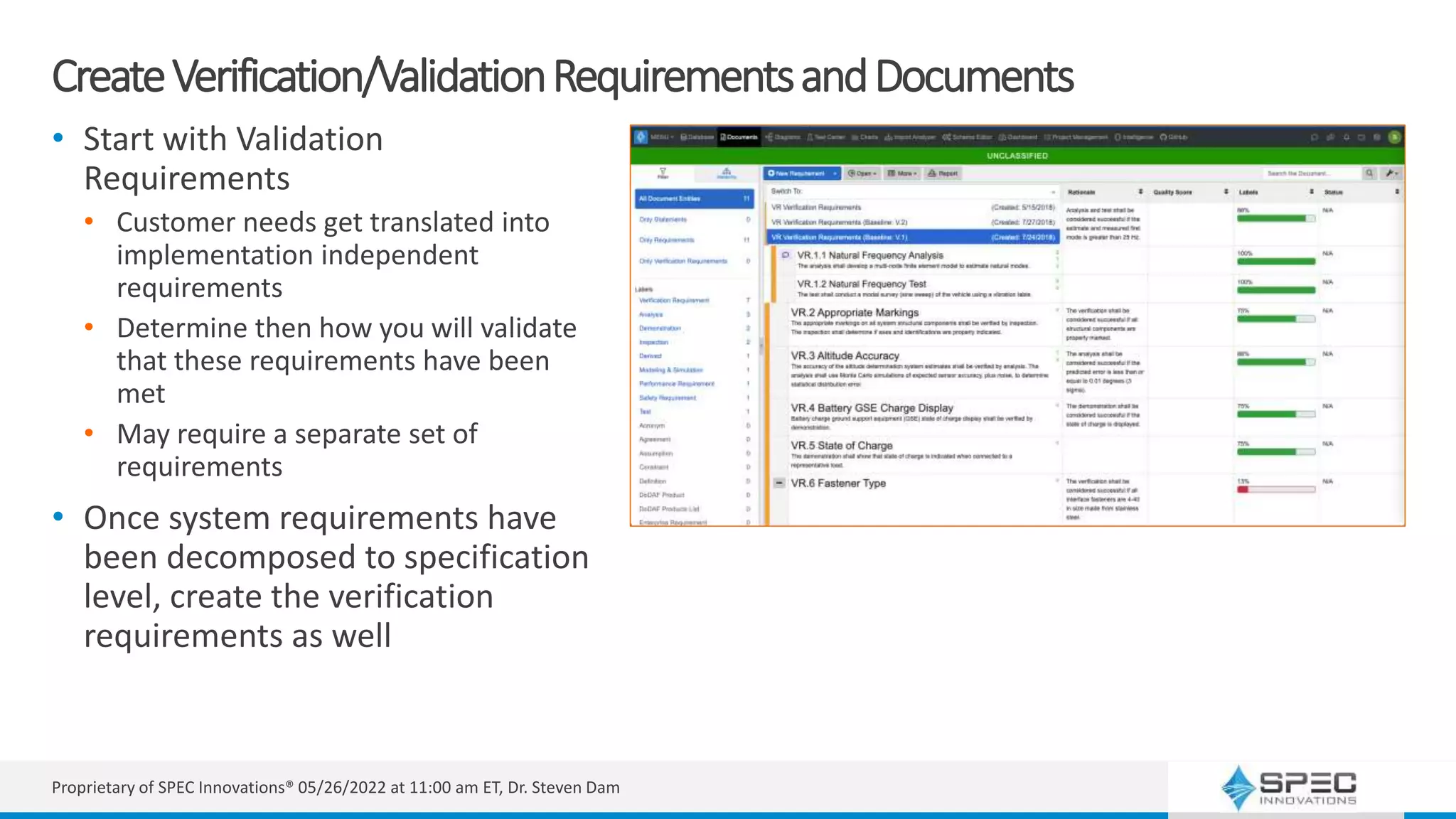The image size is (1456, 819).
Task: Collapse VR.6 Fastener Type with minus button
Action: coord(779,483)
